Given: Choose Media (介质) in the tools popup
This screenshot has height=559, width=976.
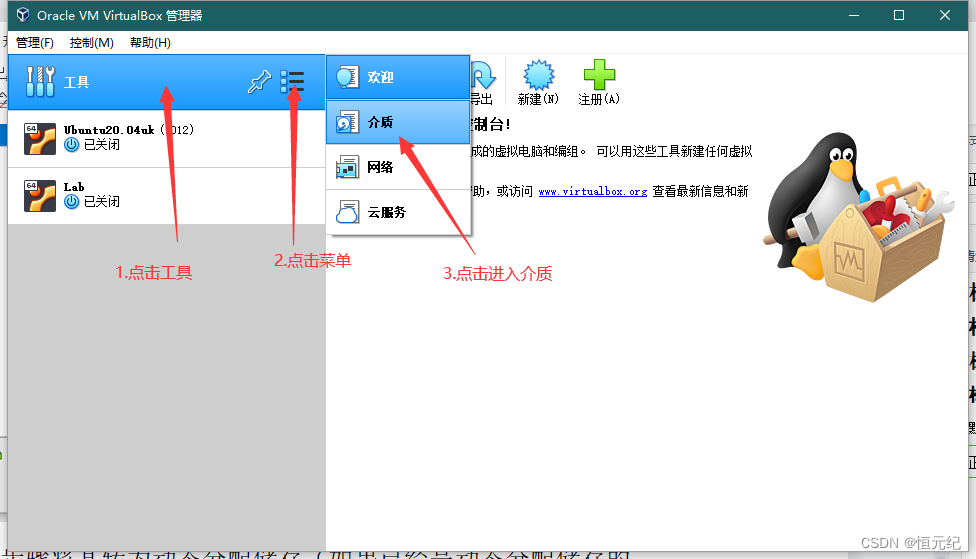Looking at the screenshot, I should pos(398,122).
